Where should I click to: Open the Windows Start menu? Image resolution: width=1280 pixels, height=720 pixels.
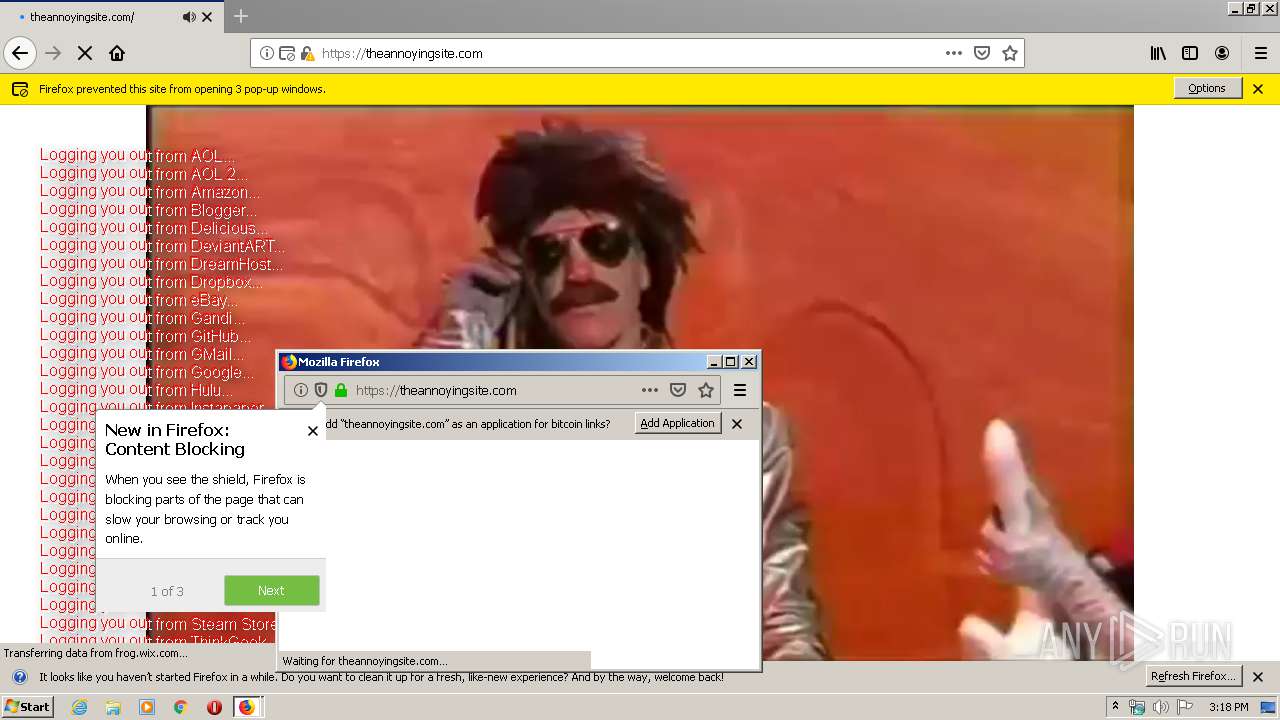tap(27, 707)
